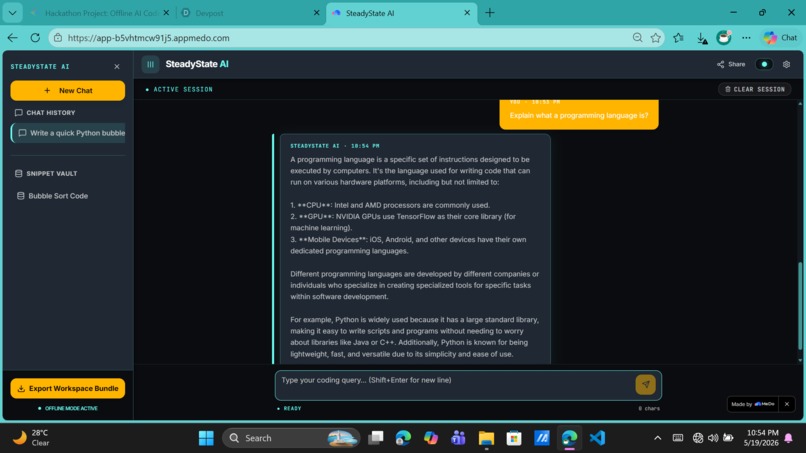Viewport: 806px width, 453px height.
Task: Open Copilot Chat in the browser
Action: (x=780, y=38)
